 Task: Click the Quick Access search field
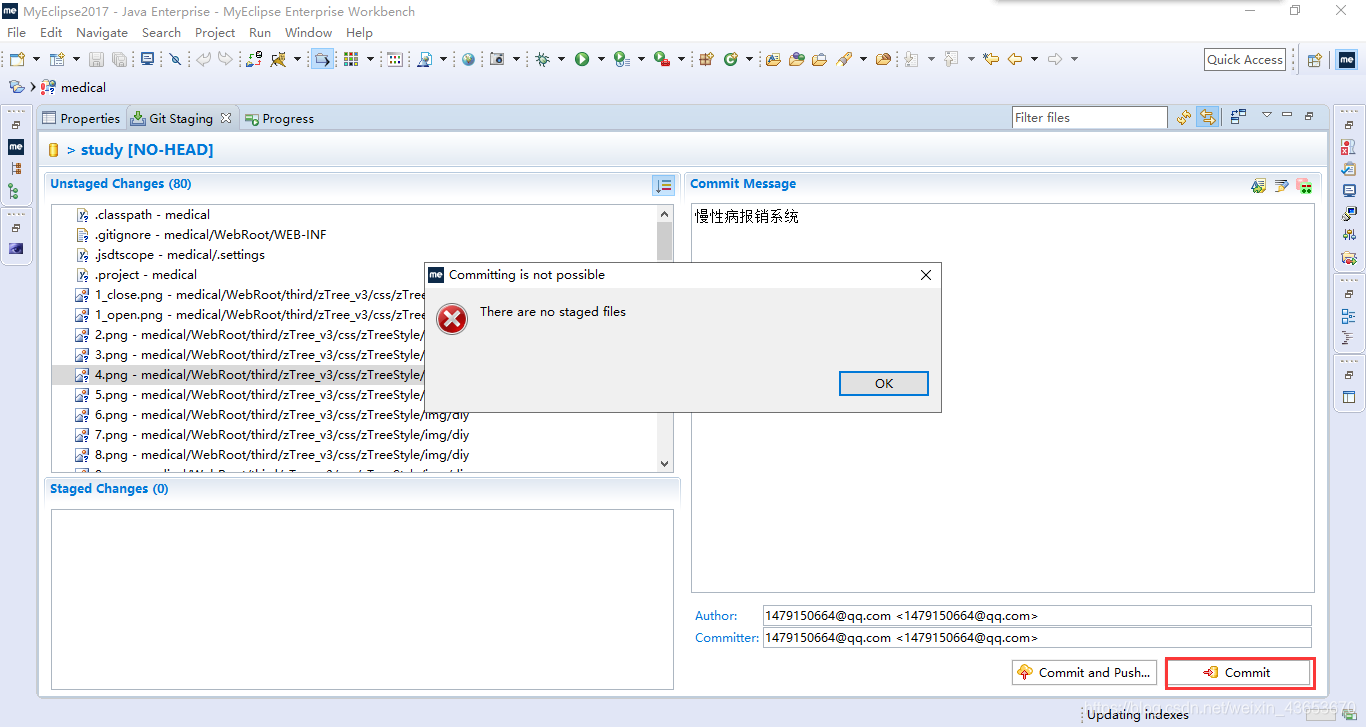tap(1245, 60)
